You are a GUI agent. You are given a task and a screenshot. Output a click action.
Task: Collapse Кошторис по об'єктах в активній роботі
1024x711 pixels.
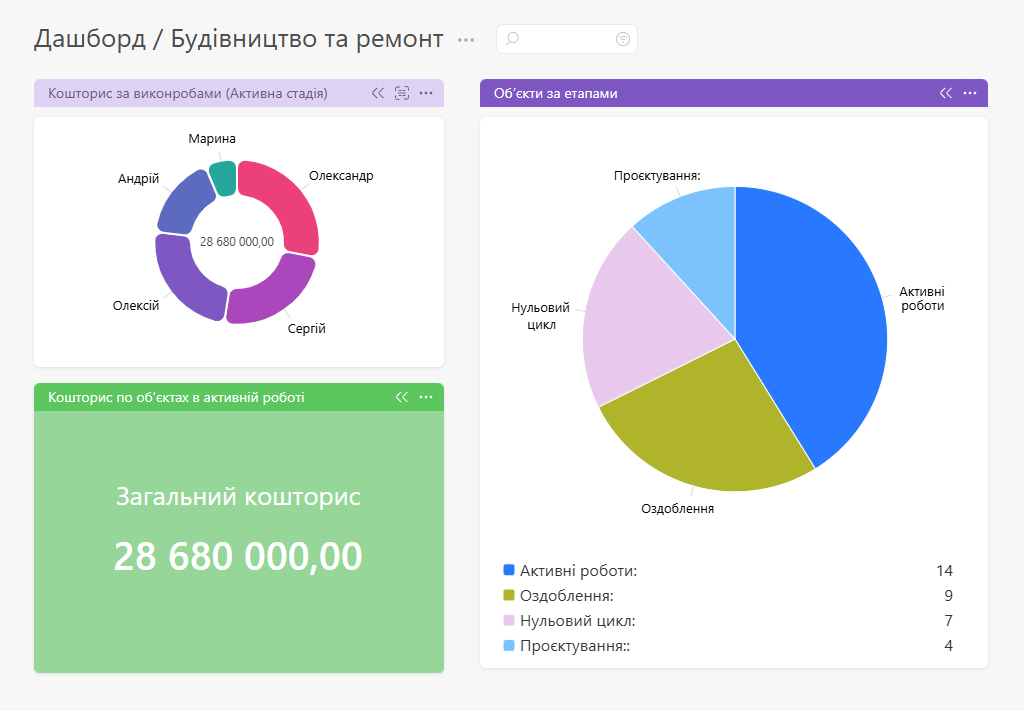[402, 397]
